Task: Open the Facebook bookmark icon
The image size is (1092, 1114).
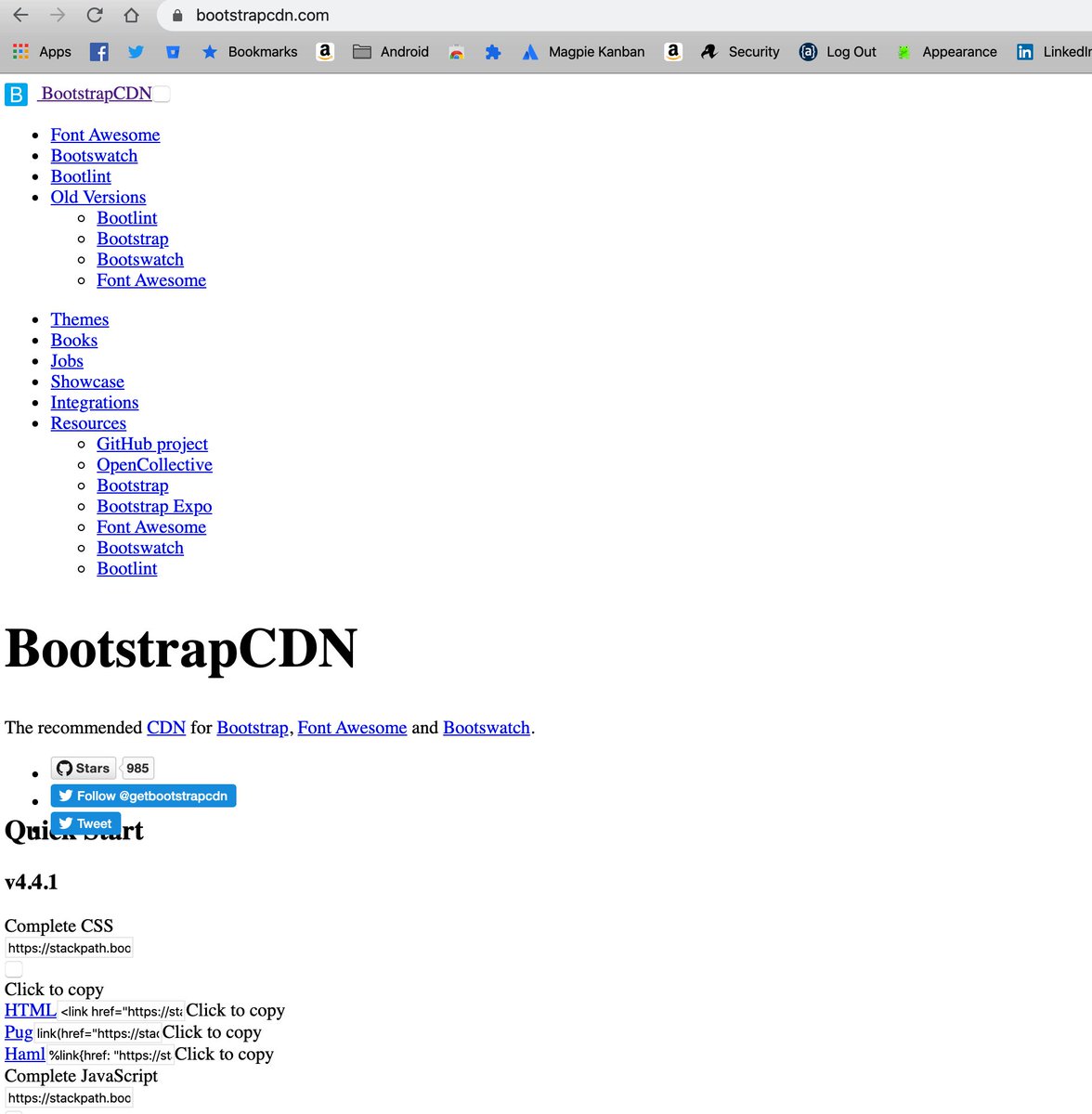Action: click(99, 52)
